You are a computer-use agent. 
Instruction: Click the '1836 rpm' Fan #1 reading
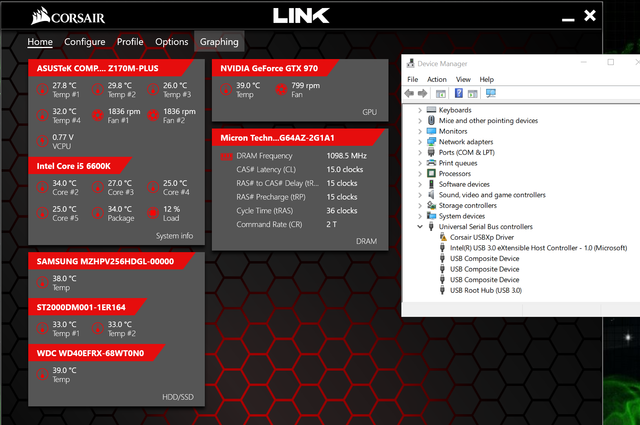point(124,111)
